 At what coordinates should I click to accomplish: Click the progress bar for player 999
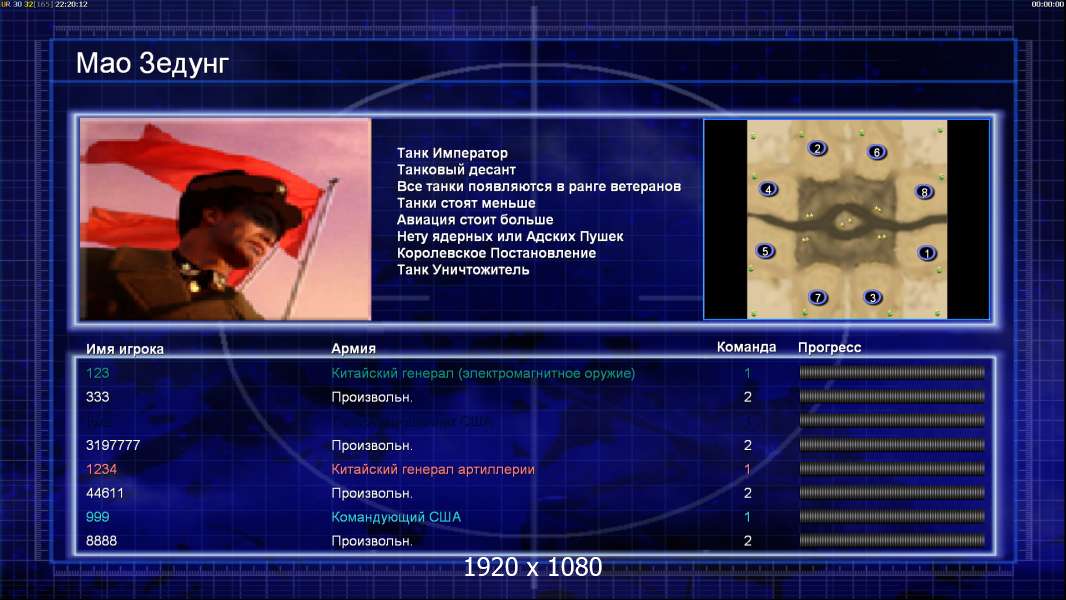point(892,516)
